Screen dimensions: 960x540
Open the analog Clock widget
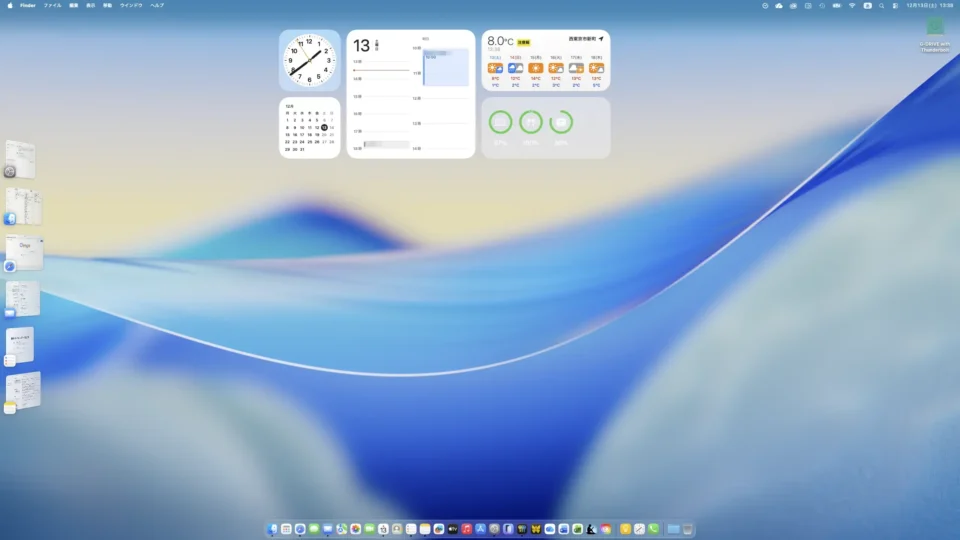click(310, 60)
